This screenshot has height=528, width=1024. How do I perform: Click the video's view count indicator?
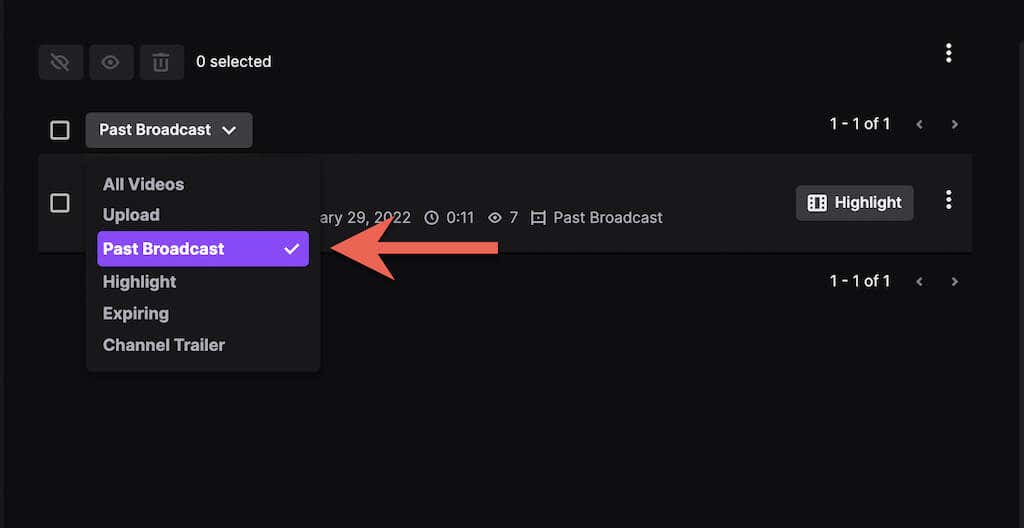coord(502,217)
